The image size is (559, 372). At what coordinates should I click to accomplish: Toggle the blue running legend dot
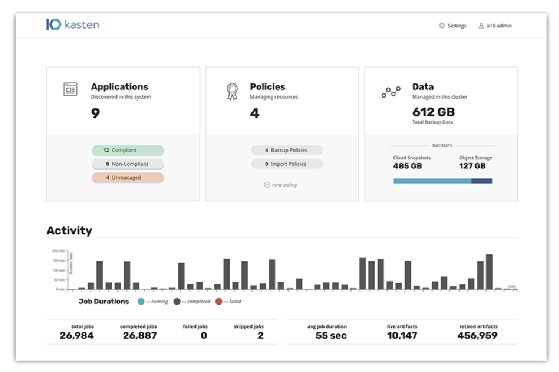141,301
